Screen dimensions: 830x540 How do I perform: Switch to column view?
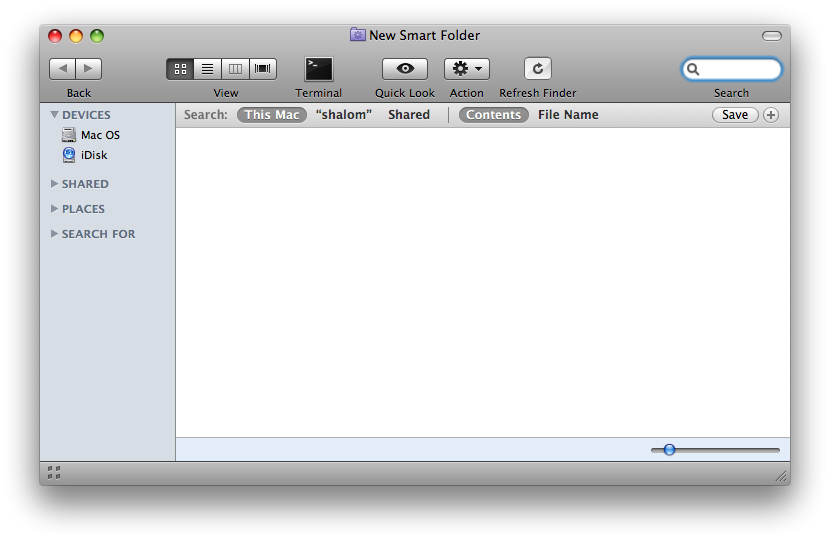(235, 69)
